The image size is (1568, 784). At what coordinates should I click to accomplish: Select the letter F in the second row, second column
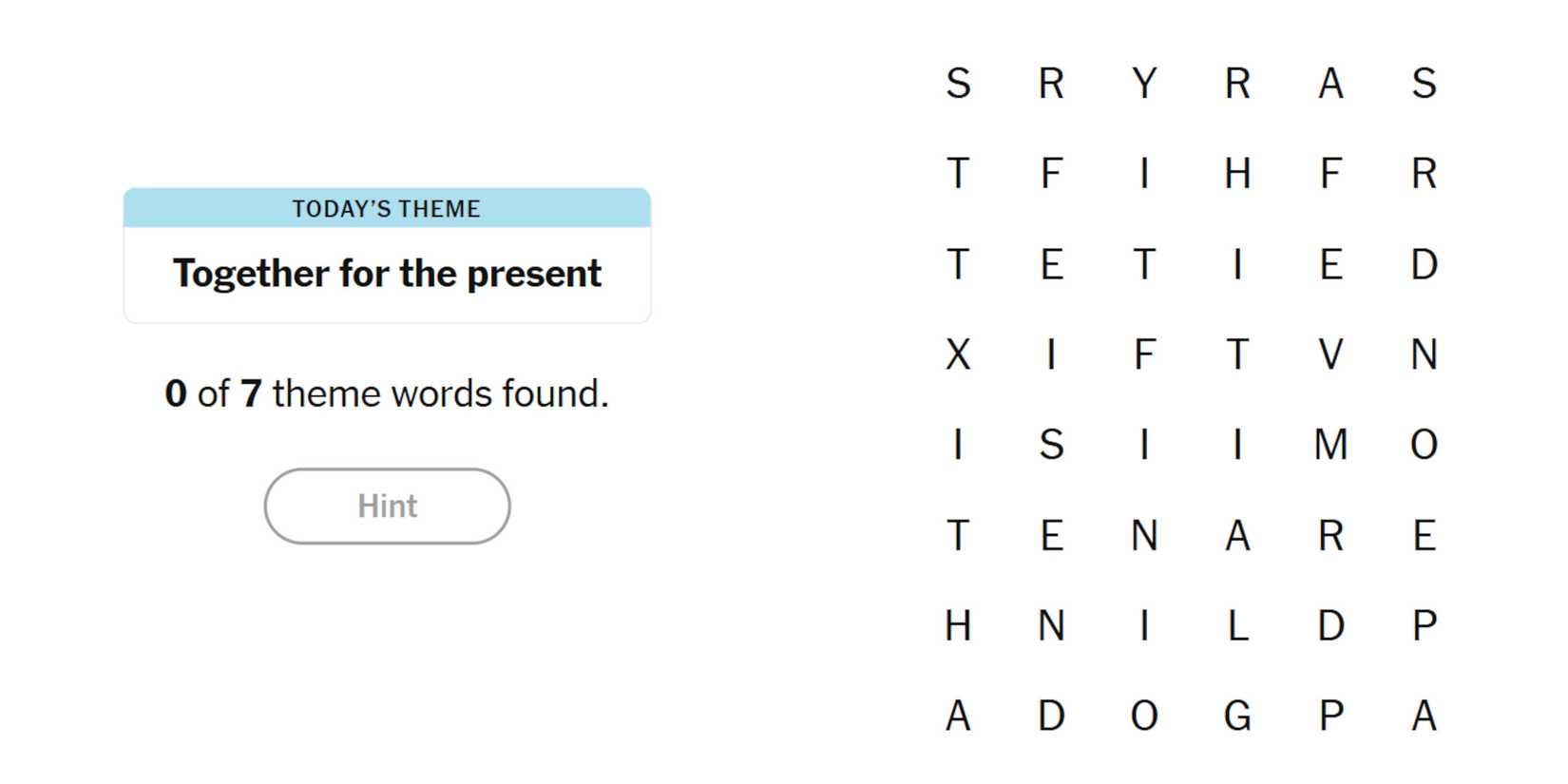click(1052, 173)
